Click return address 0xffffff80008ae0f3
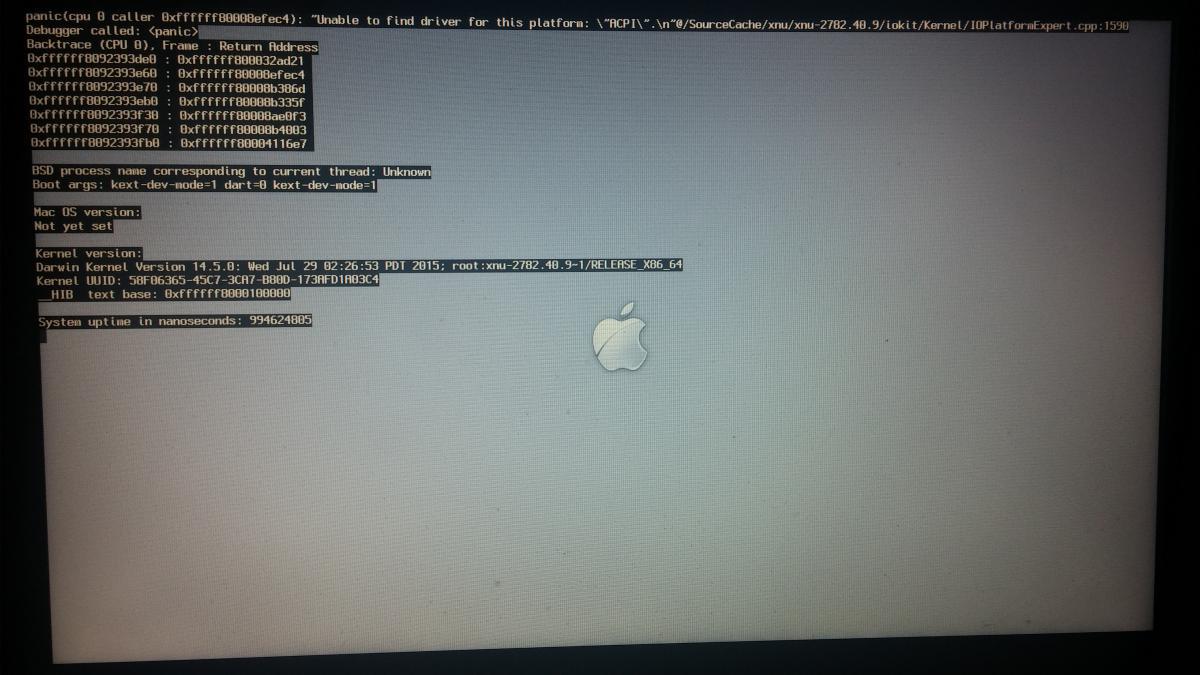 pos(241,116)
